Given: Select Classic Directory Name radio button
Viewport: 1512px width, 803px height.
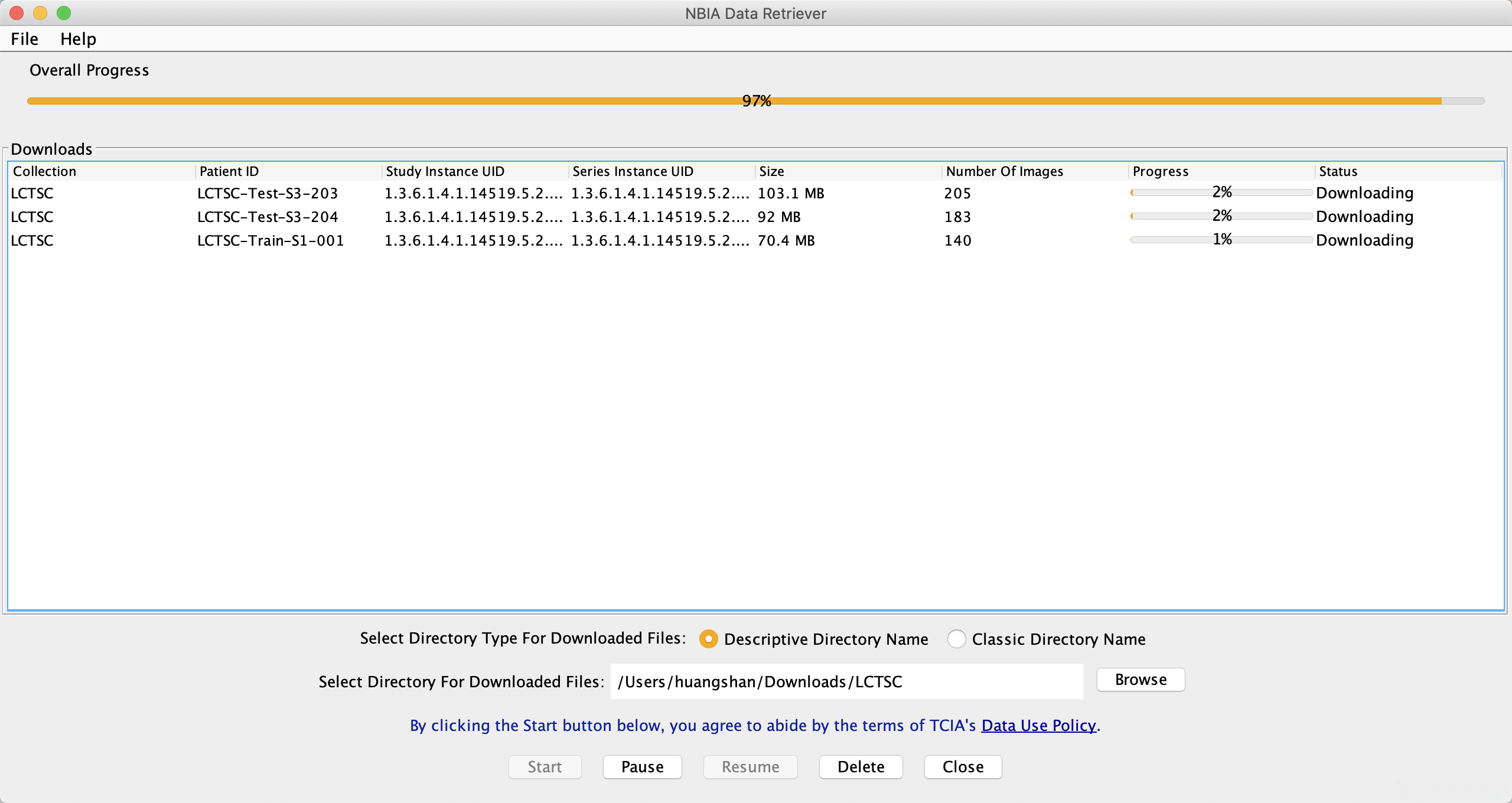Looking at the screenshot, I should [x=956, y=639].
